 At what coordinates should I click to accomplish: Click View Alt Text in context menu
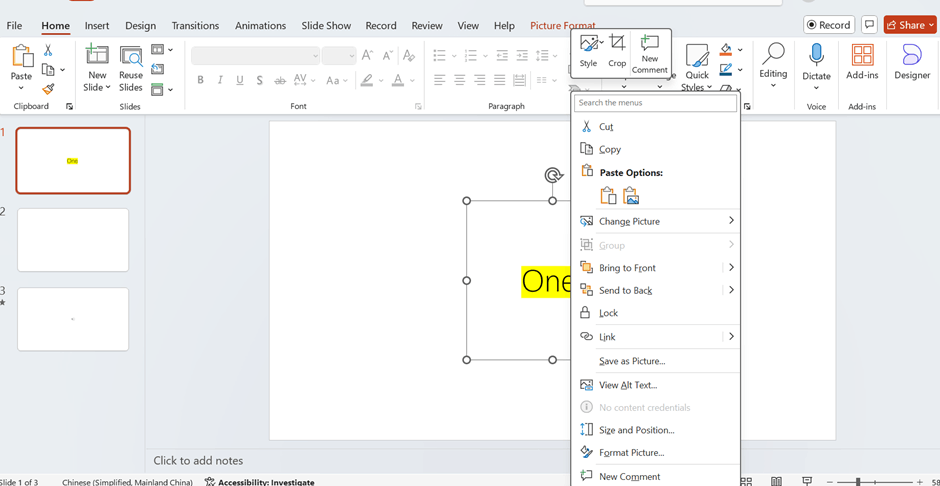[656, 385]
